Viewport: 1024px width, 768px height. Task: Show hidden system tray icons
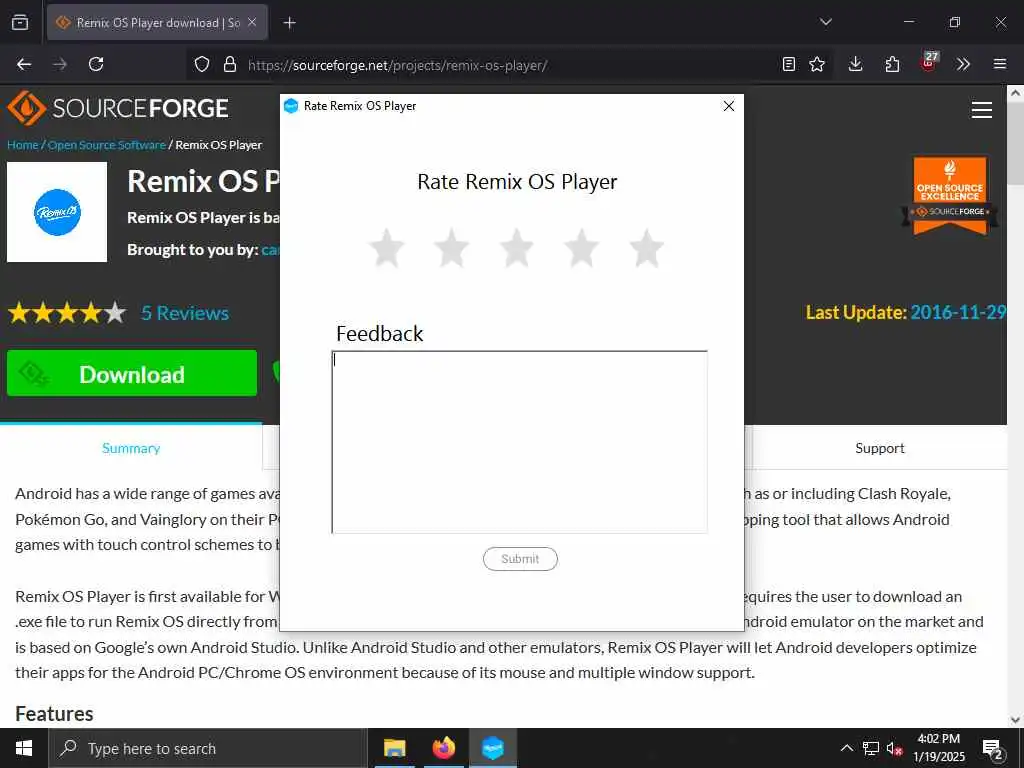pos(847,748)
